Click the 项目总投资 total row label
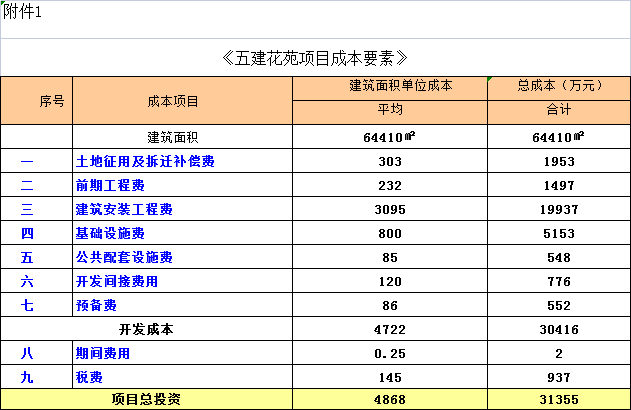 tap(146, 399)
